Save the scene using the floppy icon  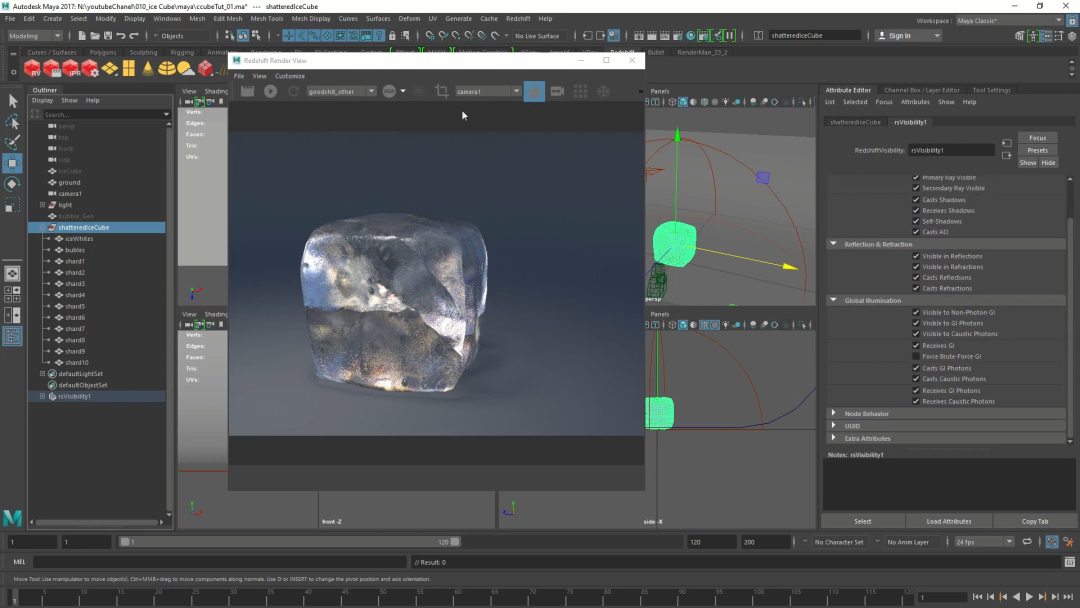click(108, 35)
